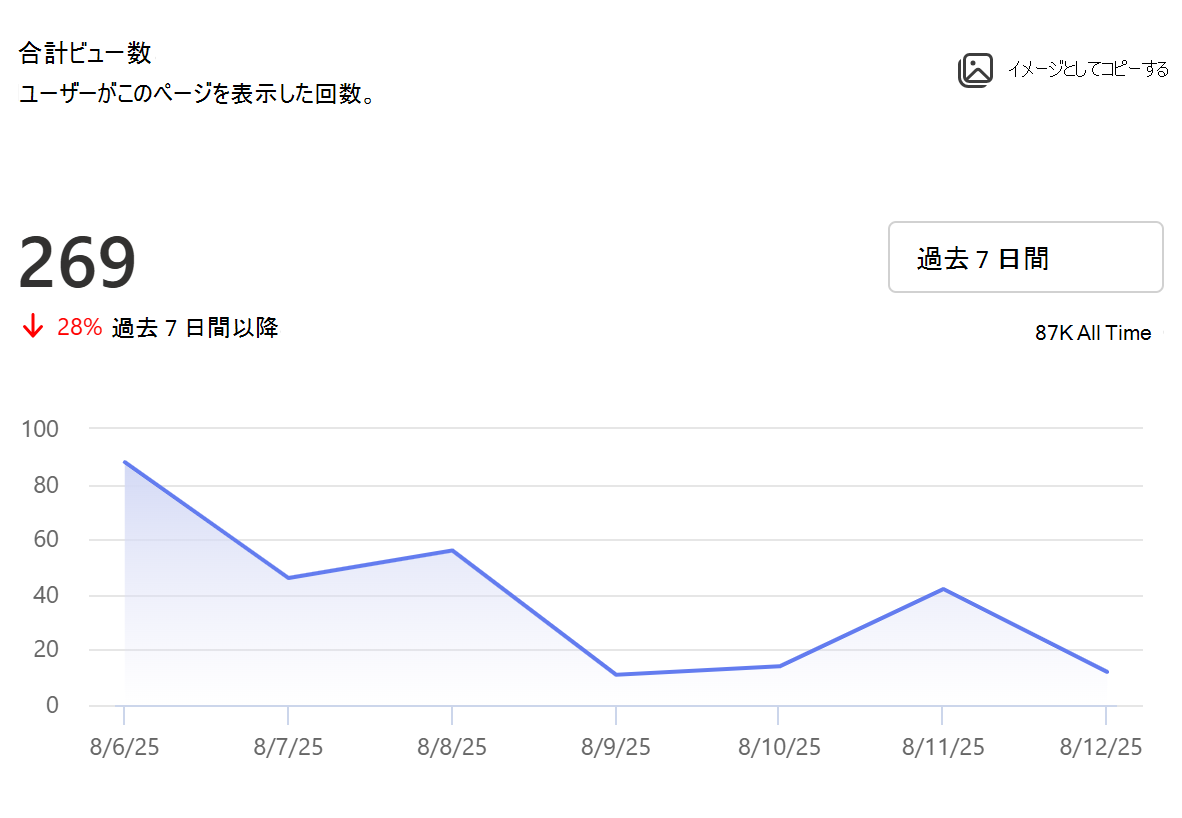Select the 8/12/25 end point on the line
Viewport: 1182px width, 818px height.
[1107, 671]
